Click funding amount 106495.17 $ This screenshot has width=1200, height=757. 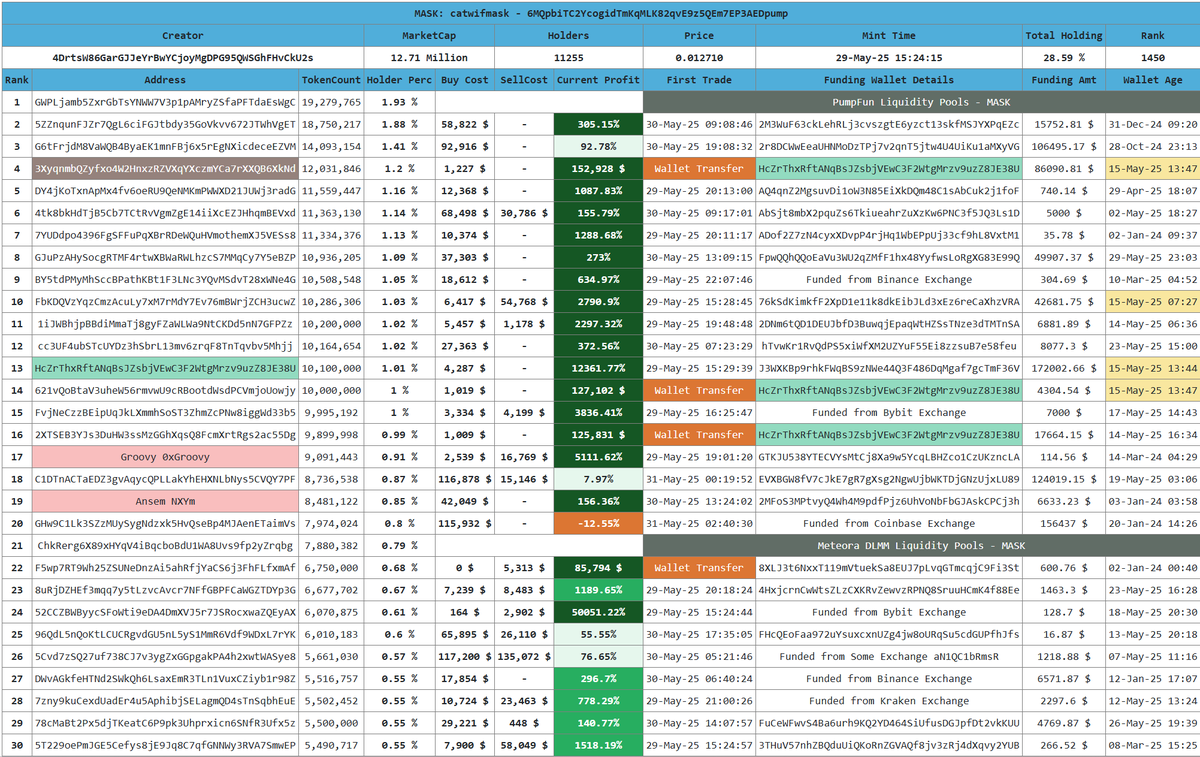coord(1063,146)
